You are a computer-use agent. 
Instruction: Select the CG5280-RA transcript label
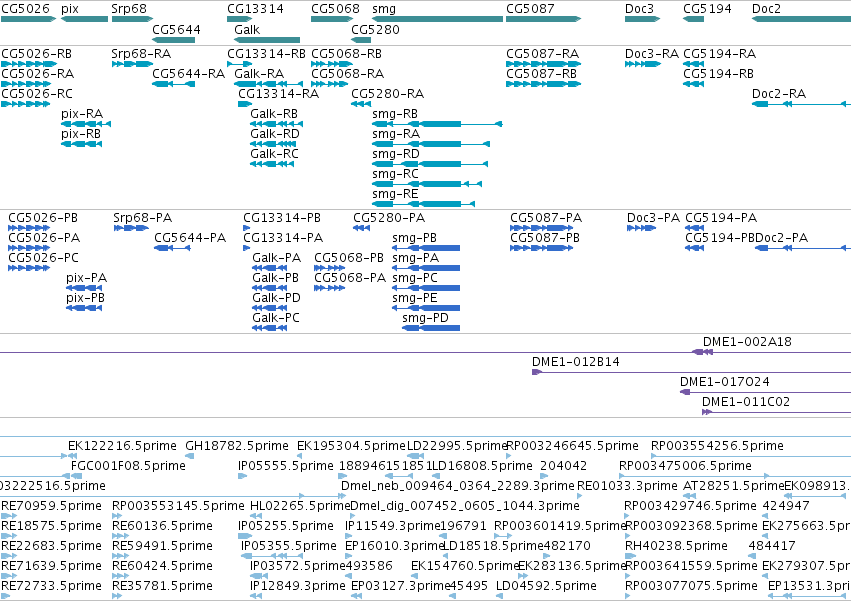pos(388,93)
